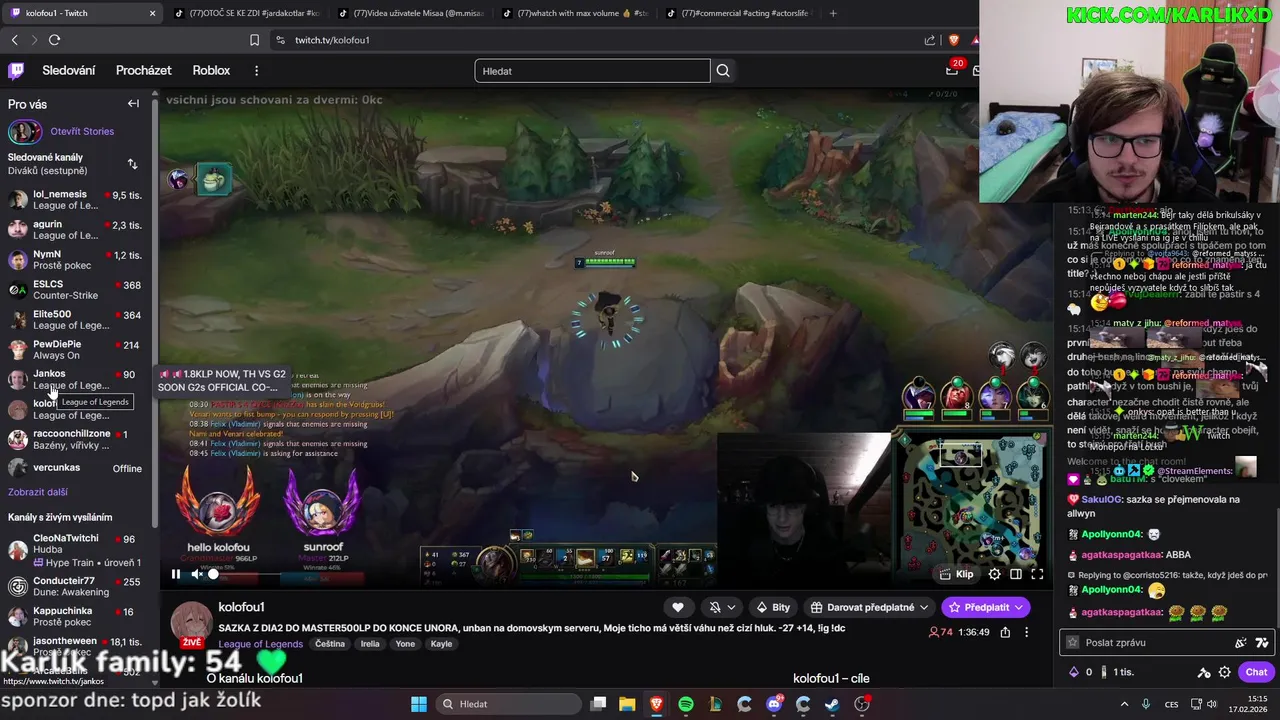Screen dimensions: 1280x720
Task: Select the Irelia tag
Action: click(x=370, y=644)
